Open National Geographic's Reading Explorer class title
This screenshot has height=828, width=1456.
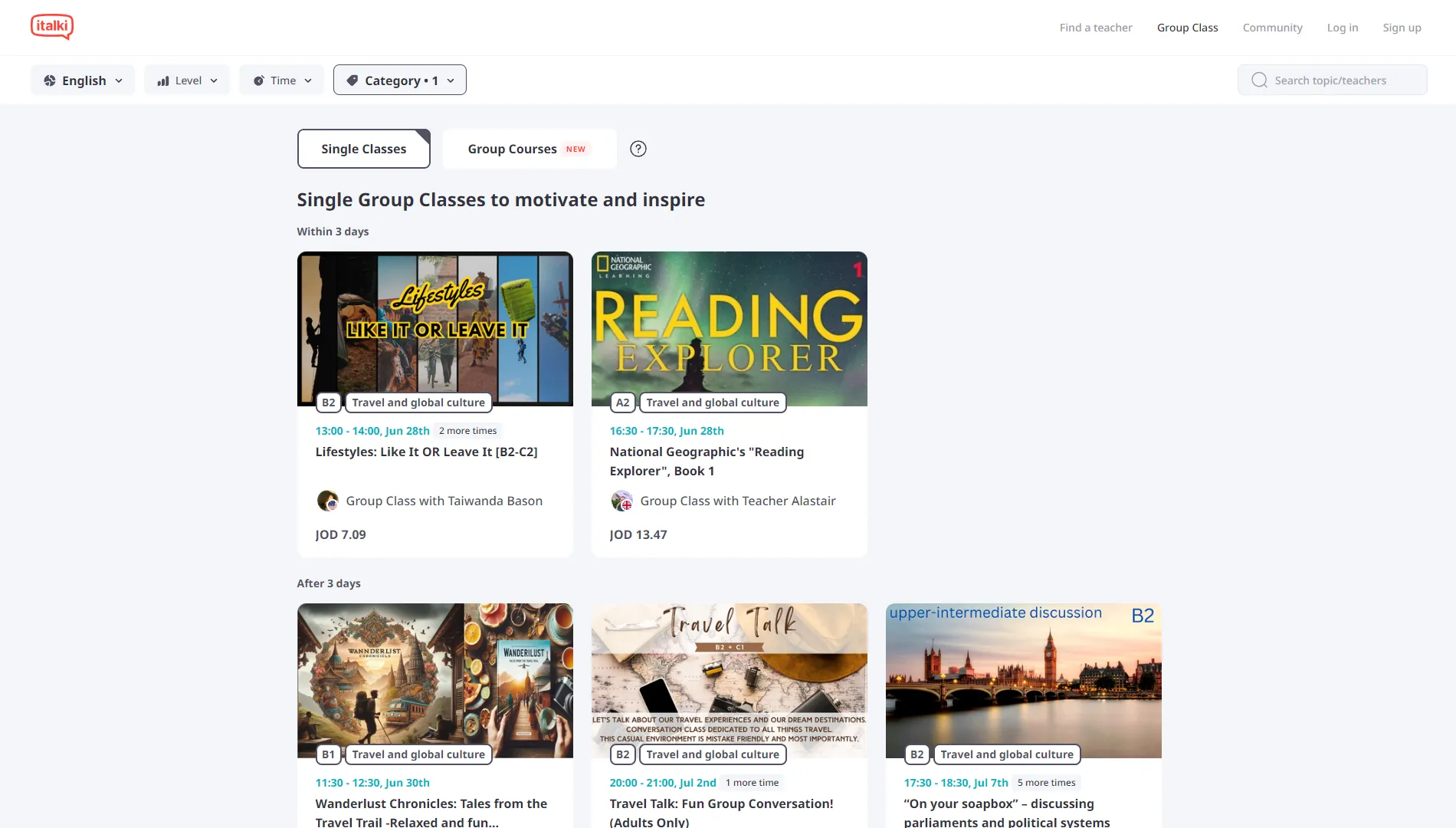pos(707,462)
